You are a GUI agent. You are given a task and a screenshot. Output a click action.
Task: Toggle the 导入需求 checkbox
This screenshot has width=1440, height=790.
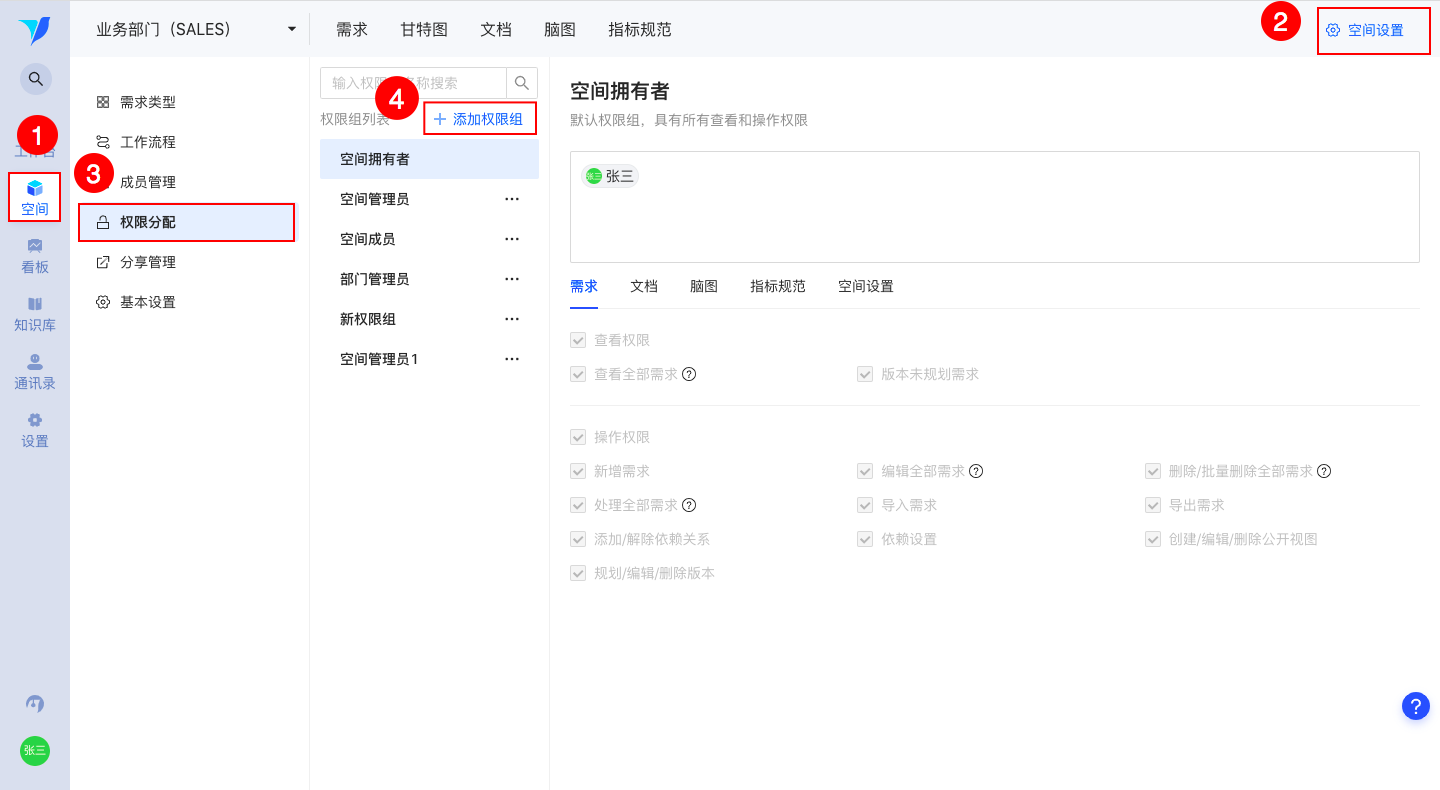point(865,505)
